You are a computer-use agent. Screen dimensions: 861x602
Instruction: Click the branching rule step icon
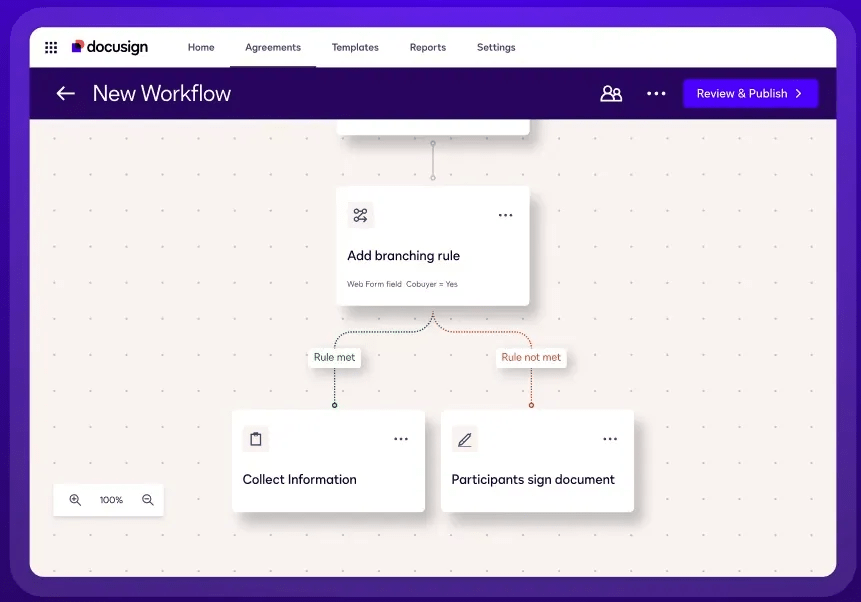[x=360, y=215]
